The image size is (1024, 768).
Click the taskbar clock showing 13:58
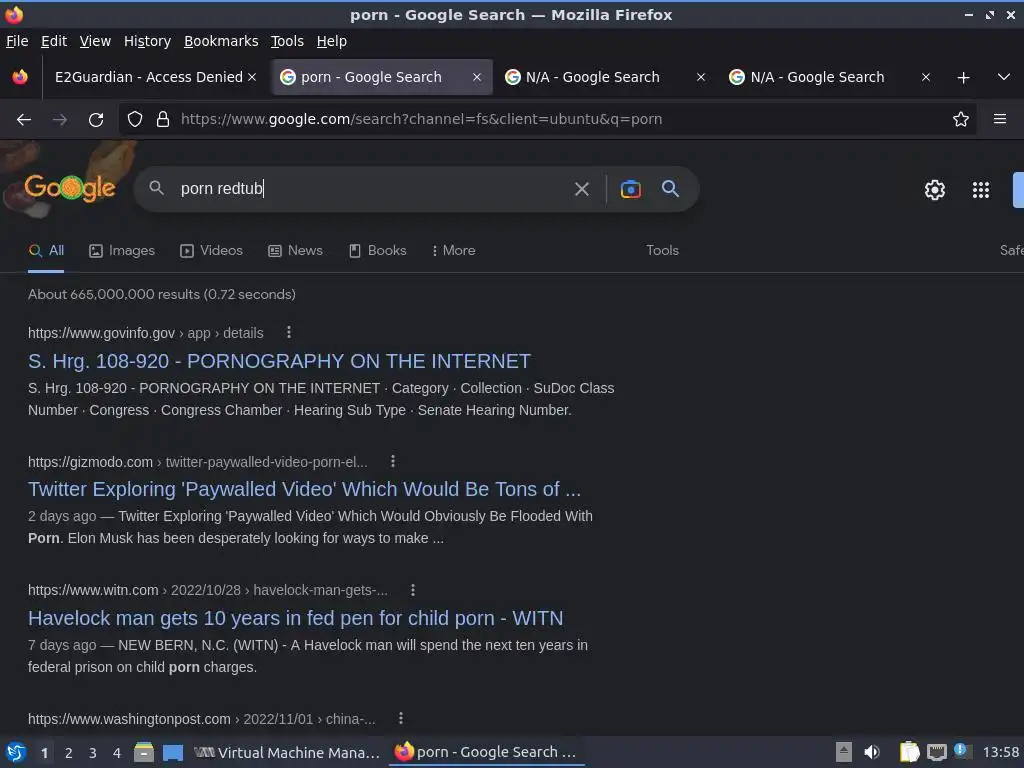pyautogui.click(x=1000, y=752)
